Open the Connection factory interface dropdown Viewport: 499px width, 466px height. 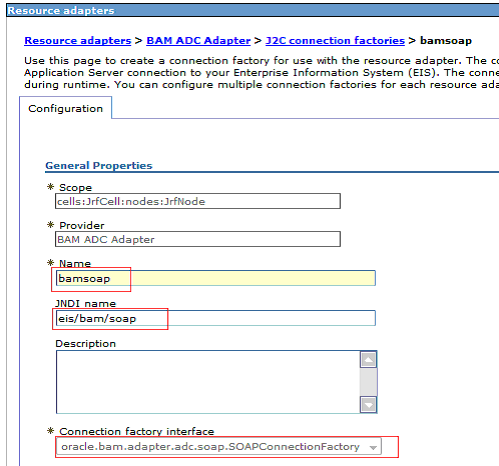coord(219,447)
